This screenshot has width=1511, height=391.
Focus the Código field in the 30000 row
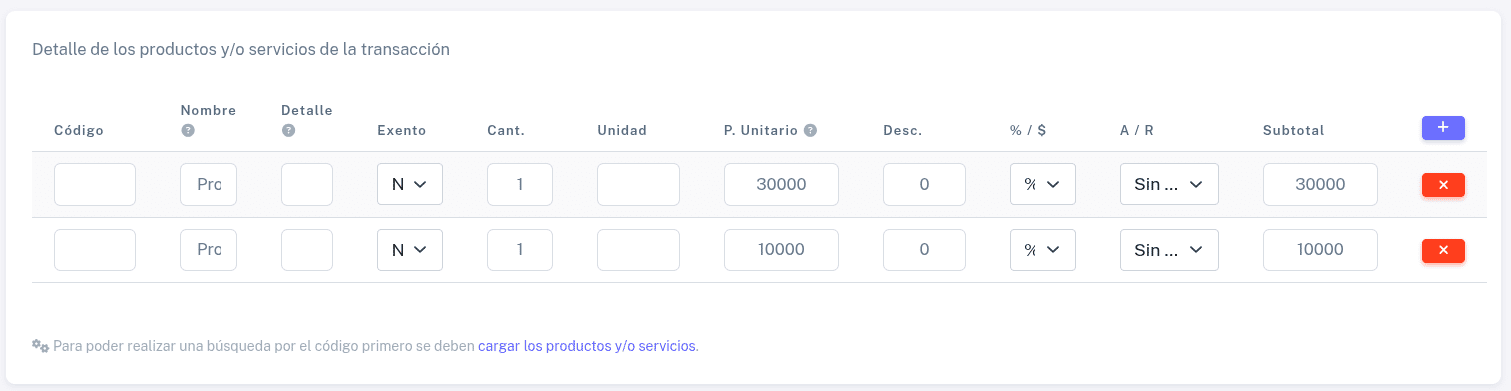click(x=95, y=184)
